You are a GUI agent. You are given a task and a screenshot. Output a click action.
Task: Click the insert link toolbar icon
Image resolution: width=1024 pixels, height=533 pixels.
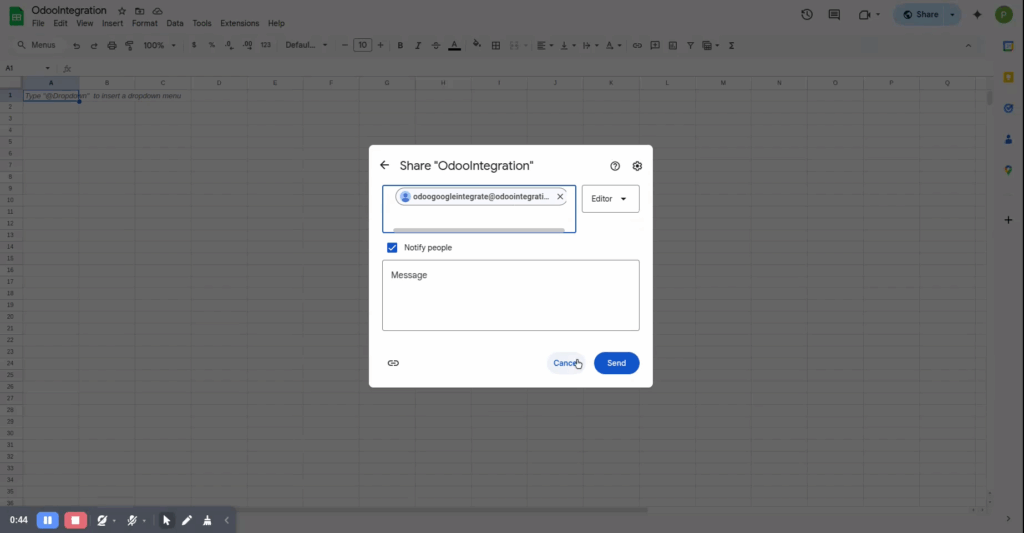(x=637, y=46)
